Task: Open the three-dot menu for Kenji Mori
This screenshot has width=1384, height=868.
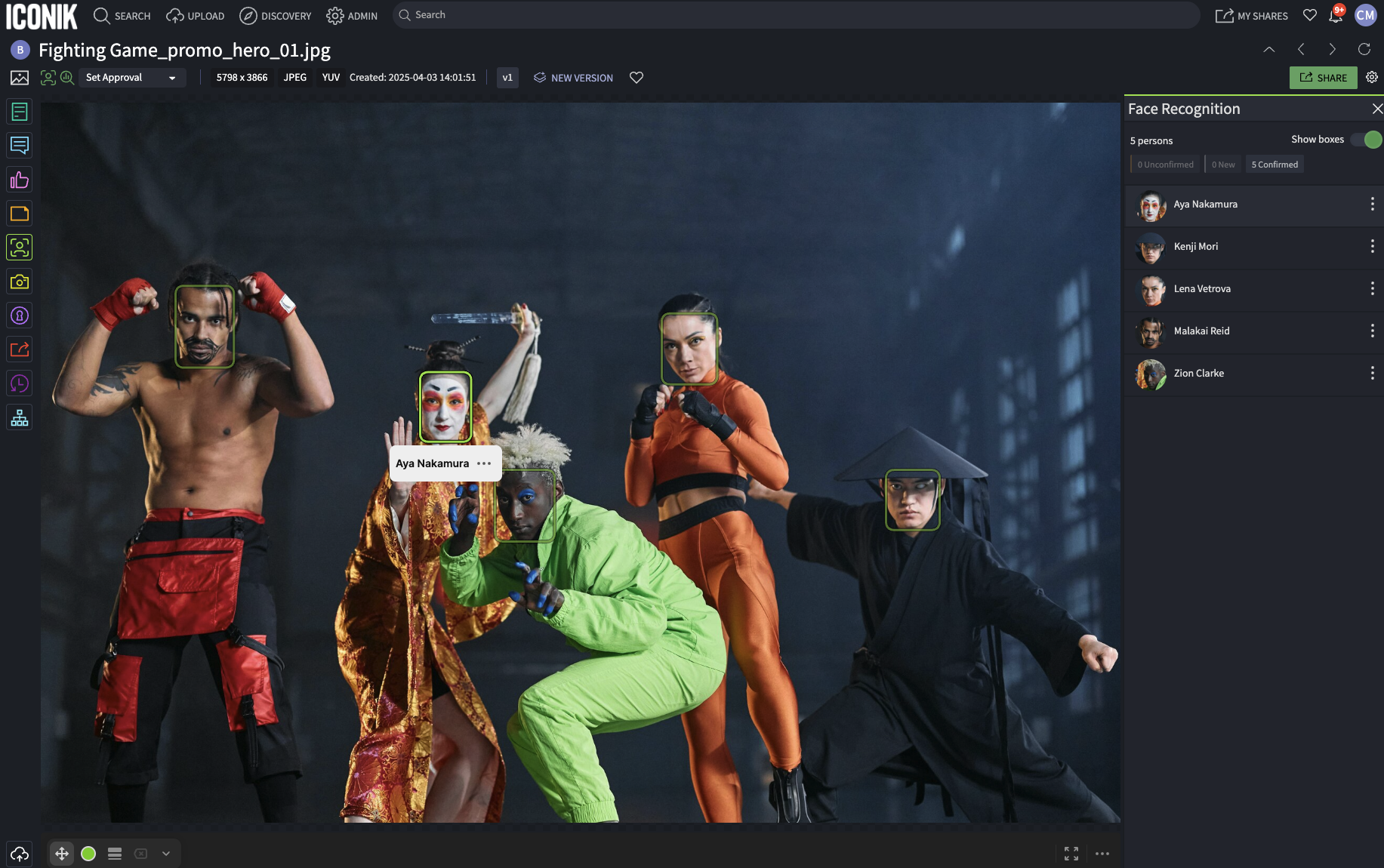Action: [1372, 246]
